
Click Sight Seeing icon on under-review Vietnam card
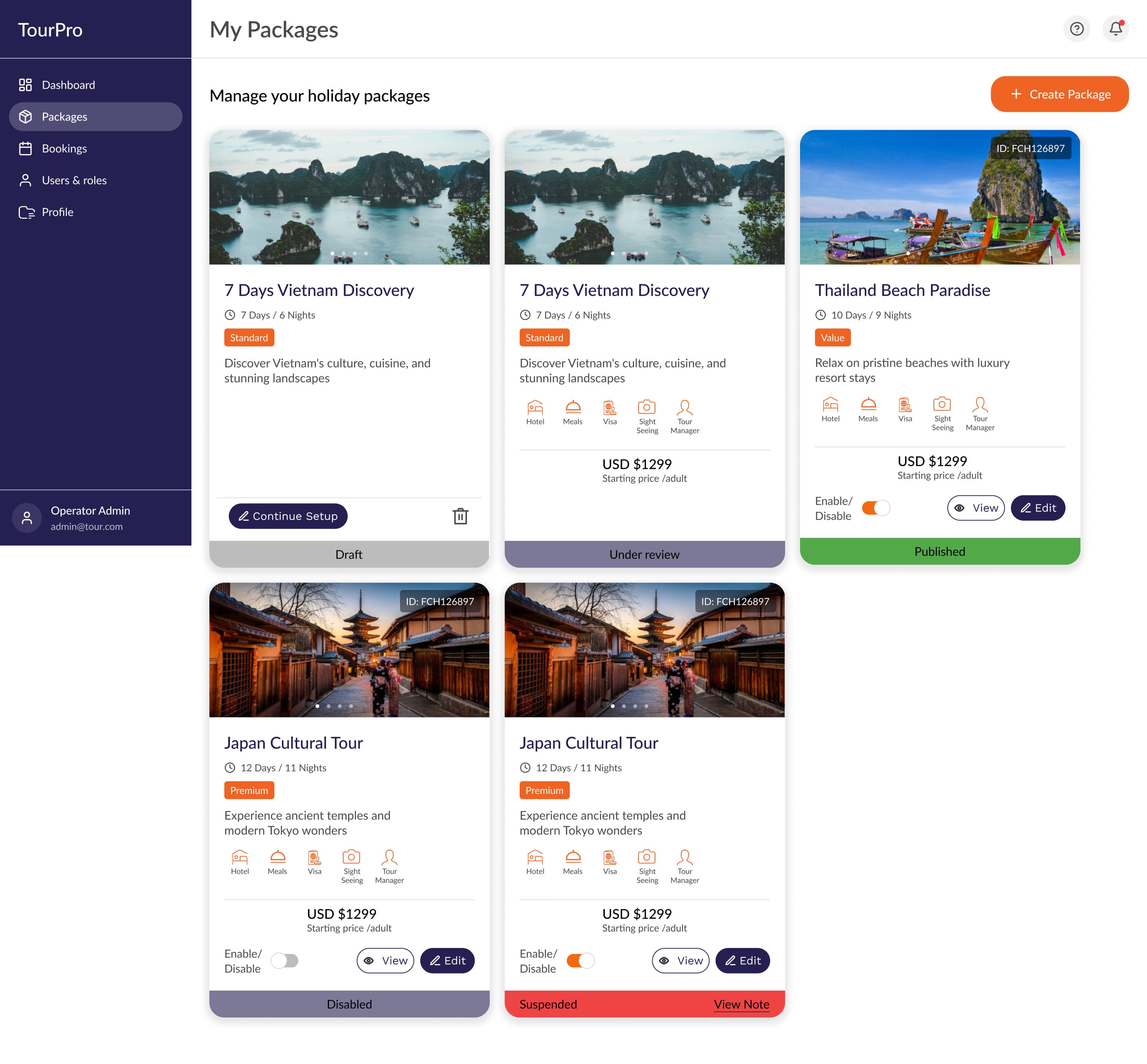tap(647, 408)
